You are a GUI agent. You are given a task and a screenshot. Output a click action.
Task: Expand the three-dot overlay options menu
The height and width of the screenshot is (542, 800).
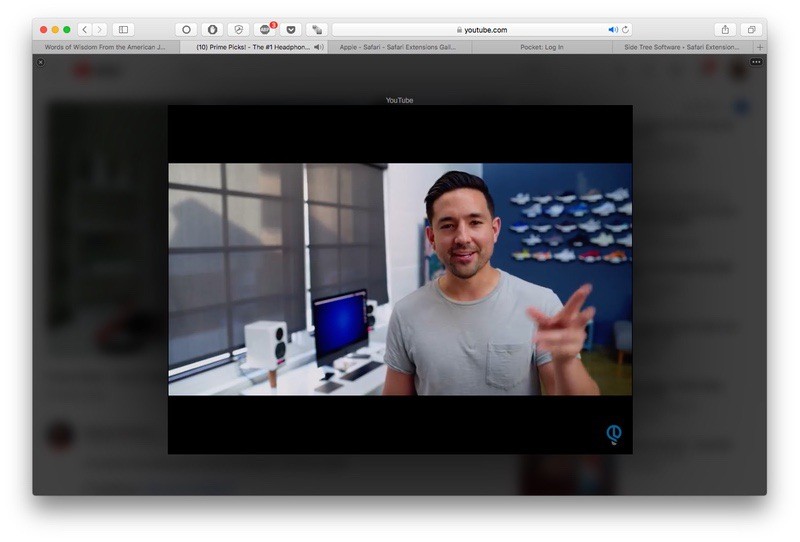click(756, 62)
